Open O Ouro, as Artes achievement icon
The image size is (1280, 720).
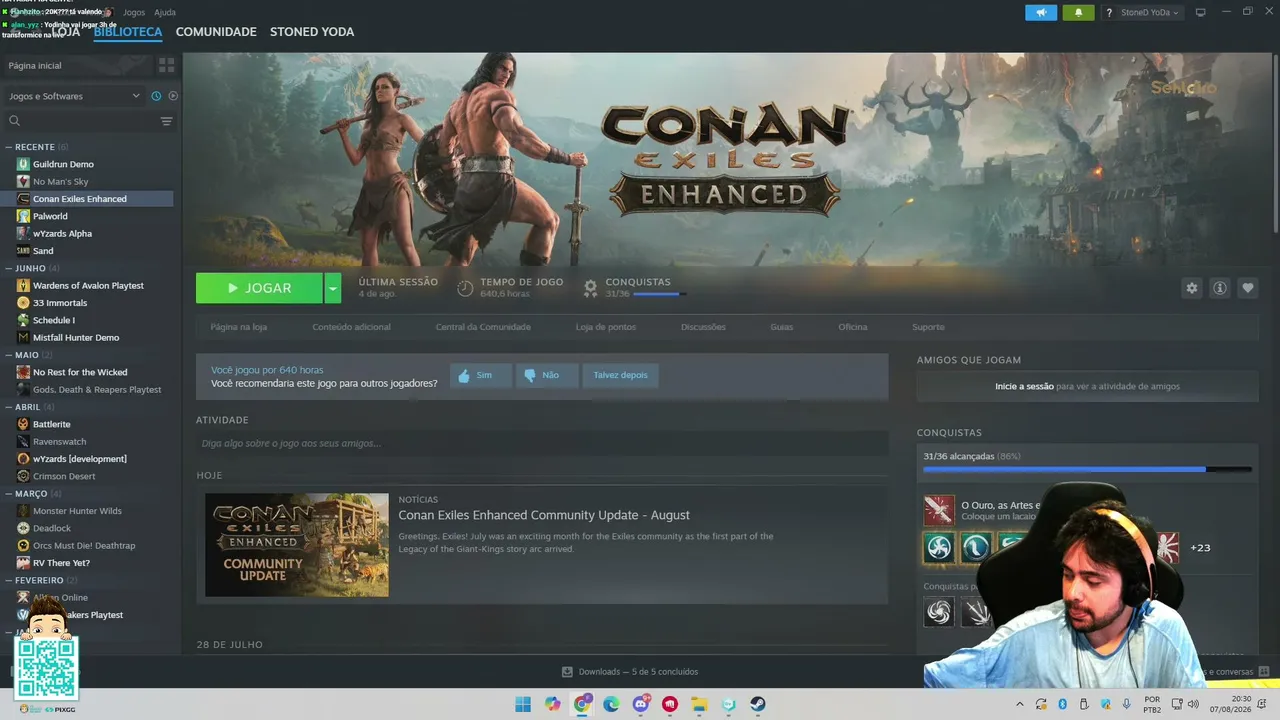[938, 510]
